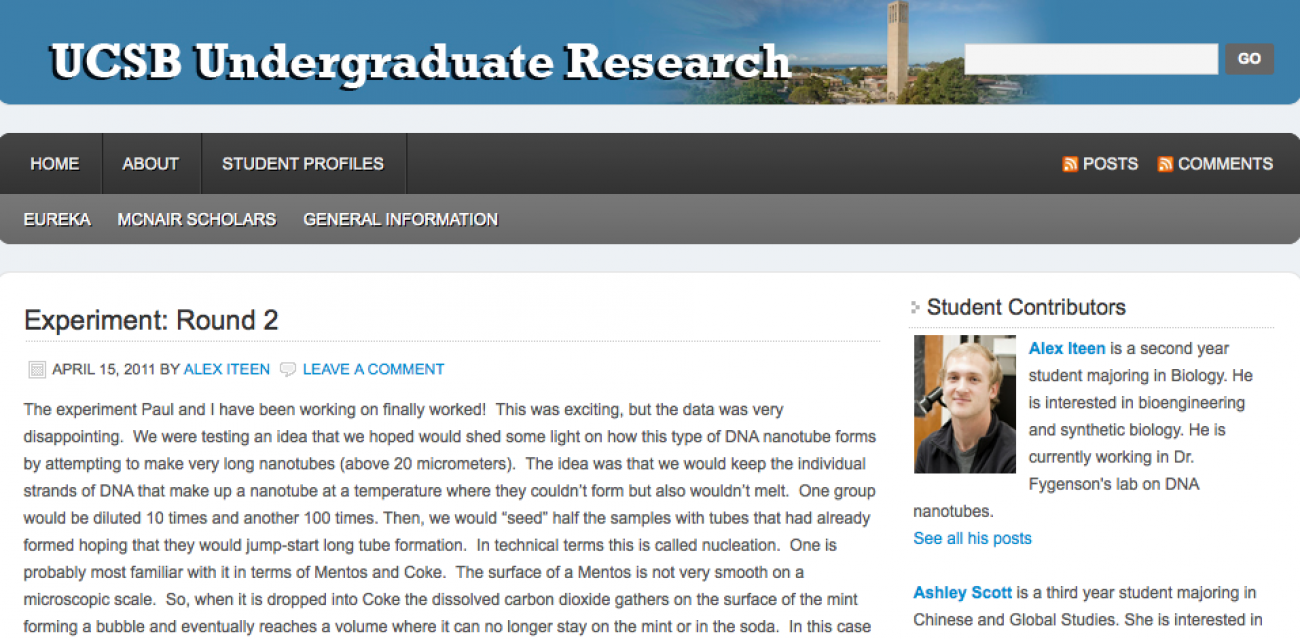The width and height of the screenshot is (1300, 639).
Task: Open Ashley Scott's name link in the sidebar
Action: 961,593
